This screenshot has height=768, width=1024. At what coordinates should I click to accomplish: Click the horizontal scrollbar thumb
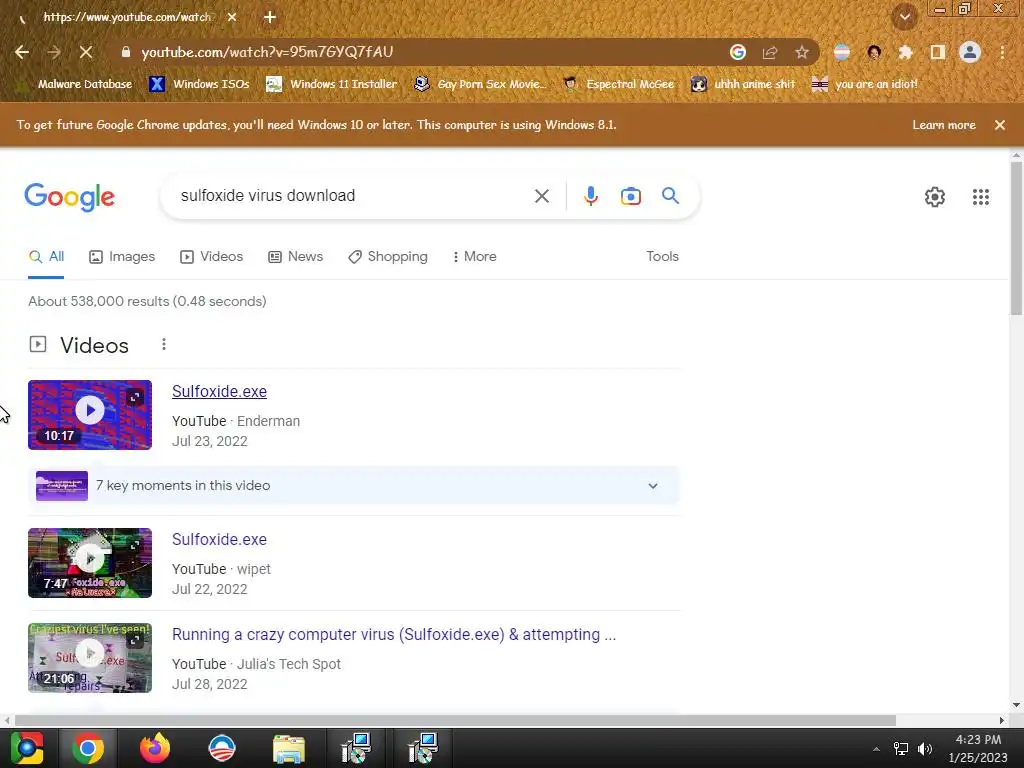[455, 720]
